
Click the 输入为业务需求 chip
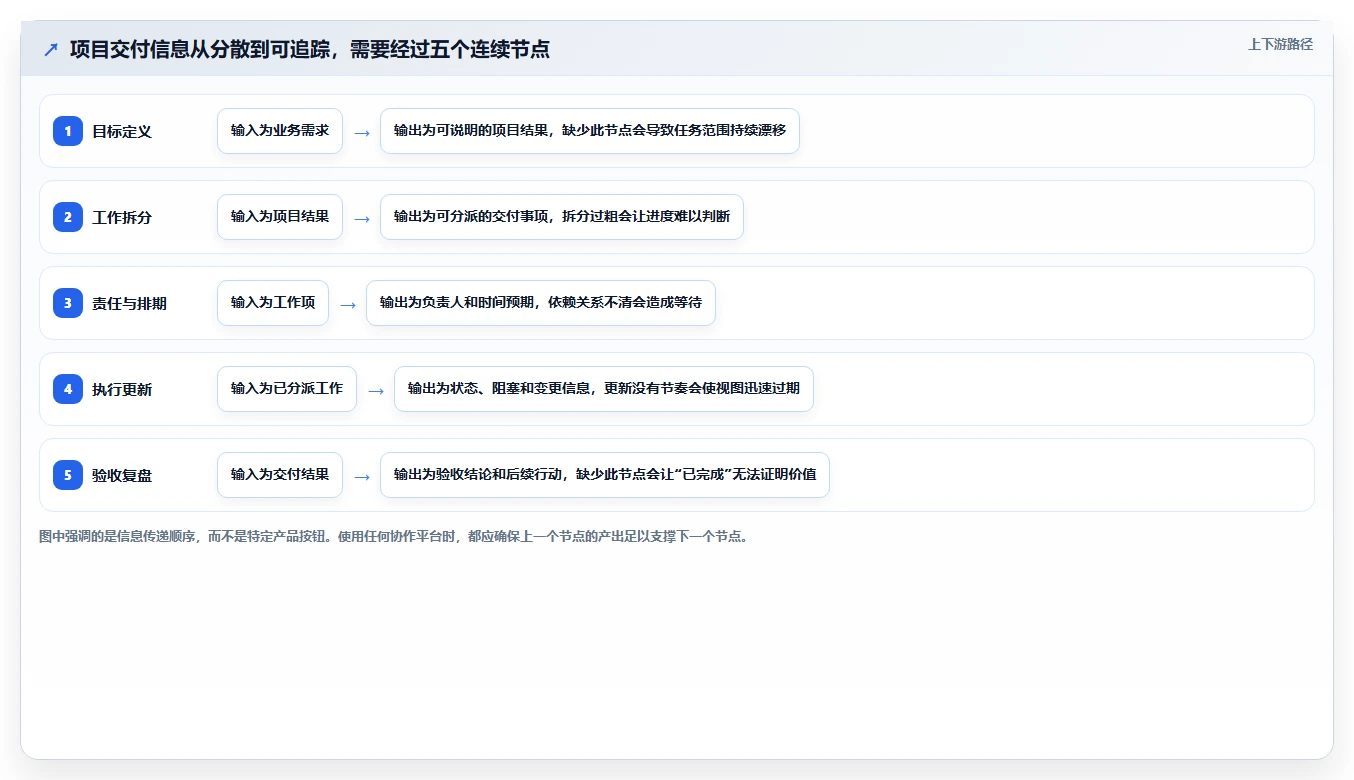coord(280,131)
